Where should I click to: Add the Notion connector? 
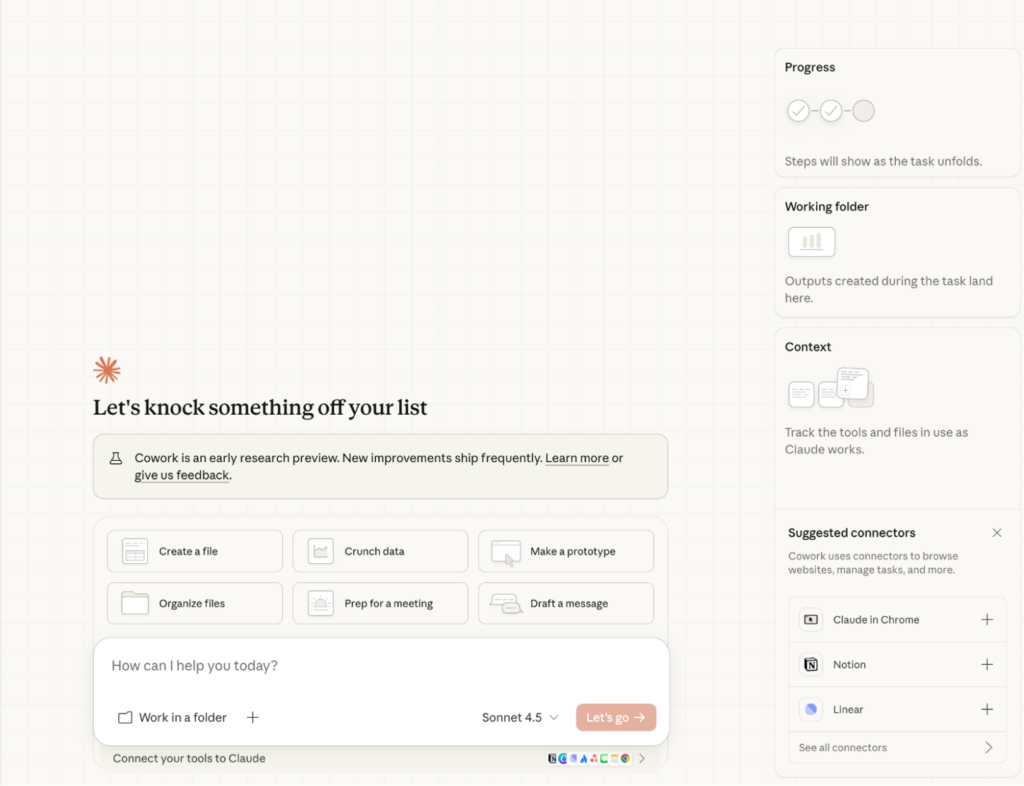tap(986, 665)
